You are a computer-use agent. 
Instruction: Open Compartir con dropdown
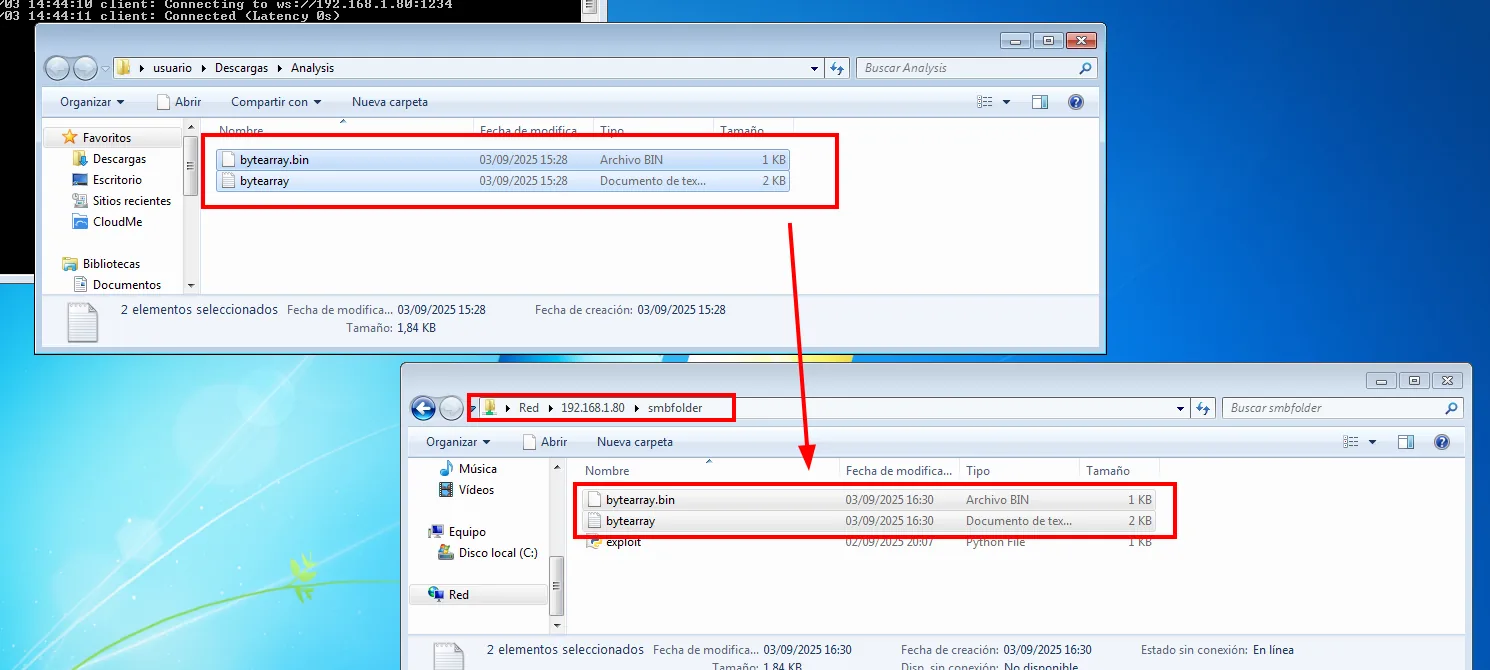(276, 102)
